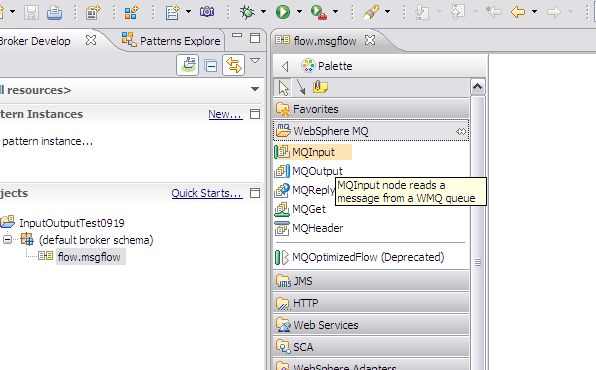This screenshot has height=370, width=596.
Task: Click the Print toolbar icon
Action: click(54, 13)
